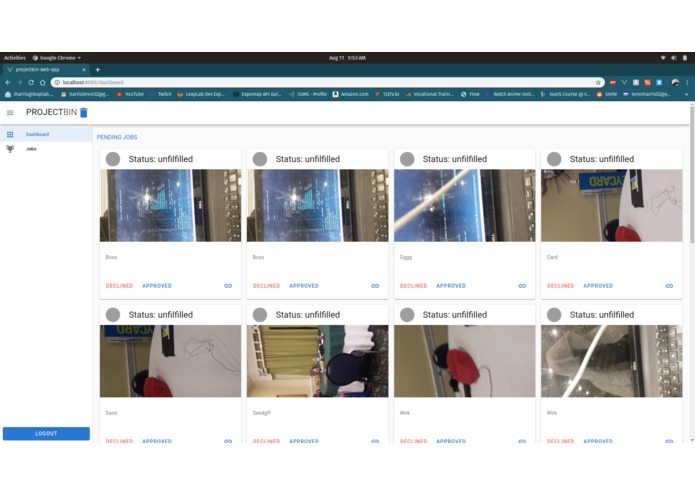Open the 1337x.to bookmark
695x494 pixels.
pyautogui.click(x=387, y=94)
